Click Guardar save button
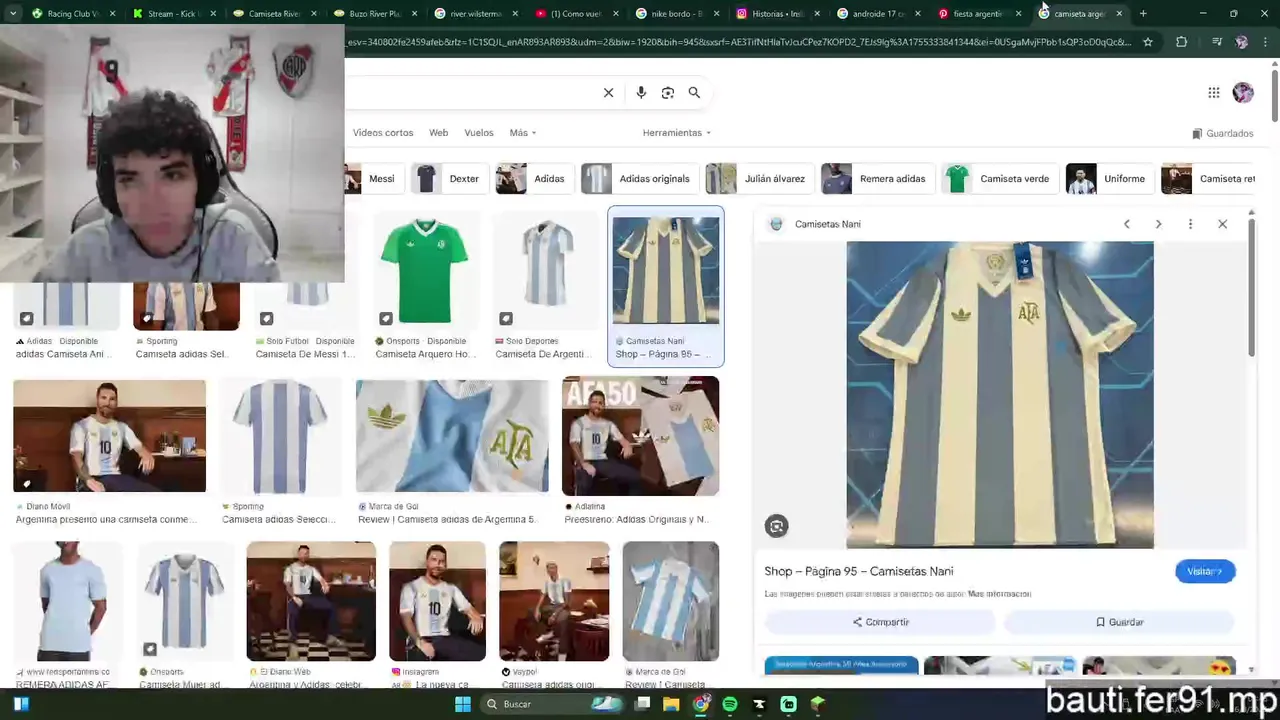The image size is (1280, 720). (1119, 622)
